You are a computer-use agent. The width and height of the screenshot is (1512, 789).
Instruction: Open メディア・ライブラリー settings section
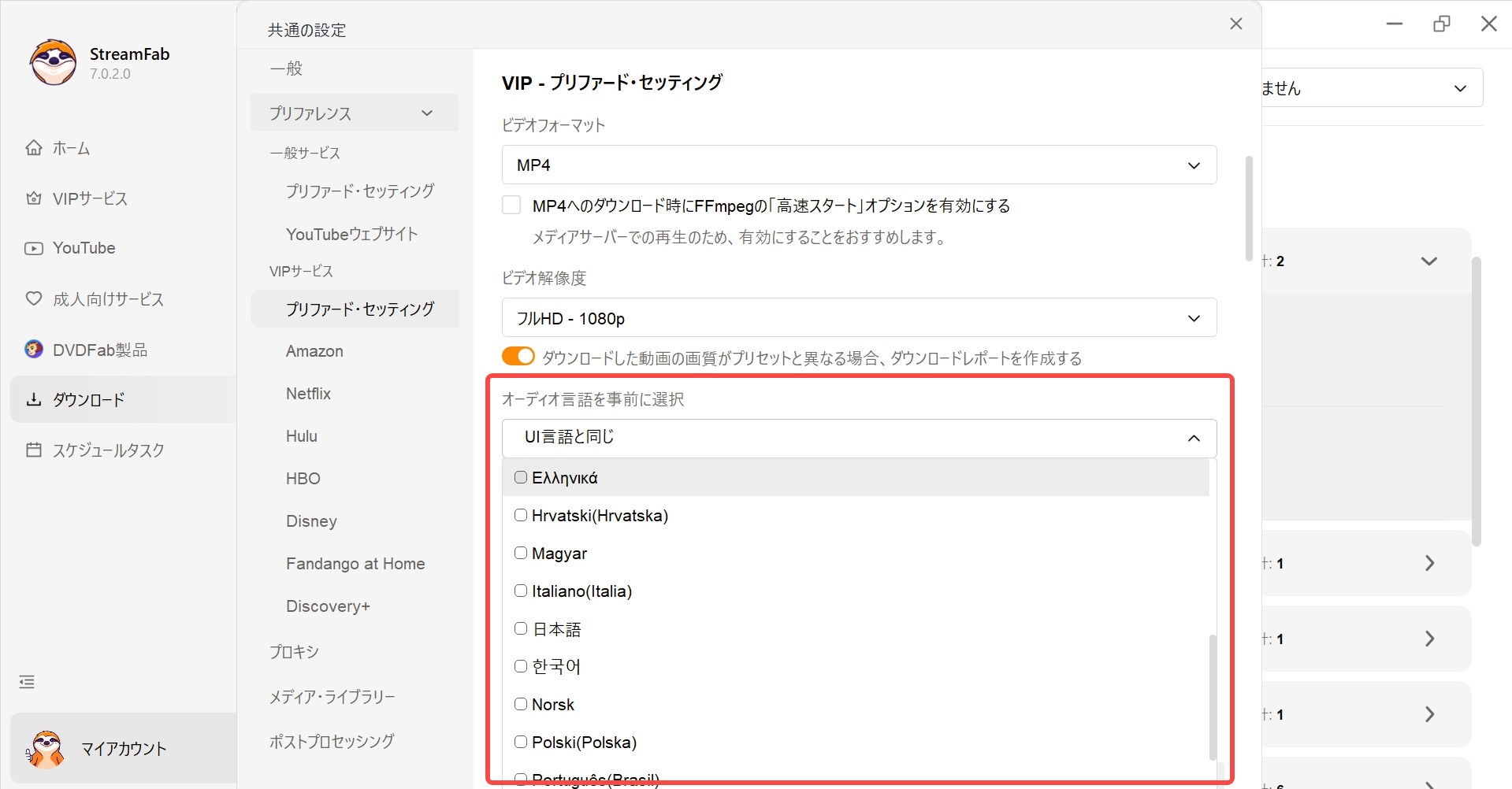[332, 697]
